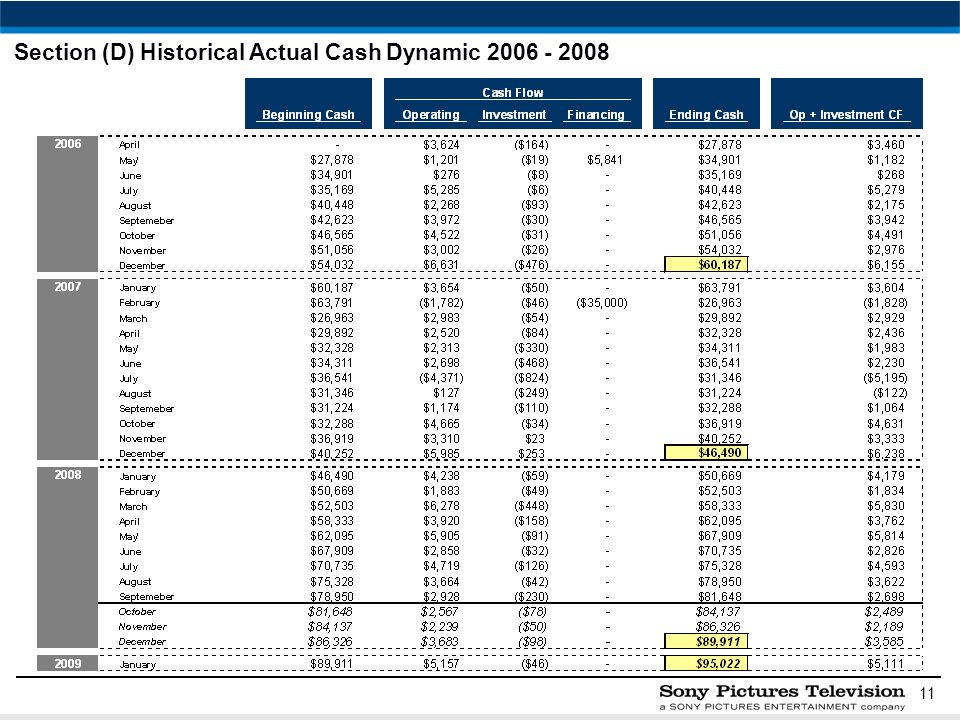Select investment value ($824)
Screen dimensions: 960x720
tap(531, 378)
